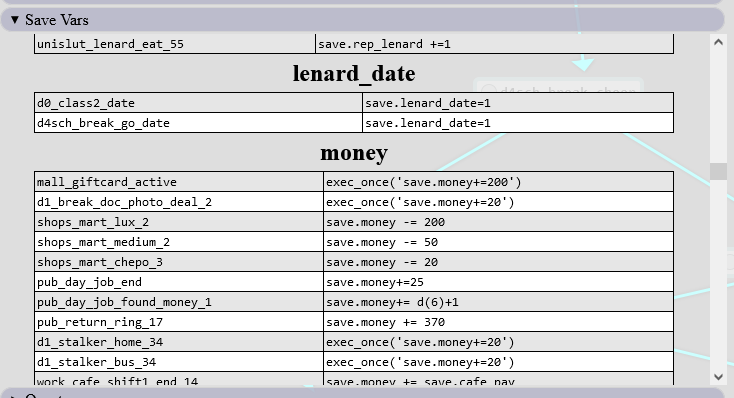Collapse the Save Vars section
The image size is (734, 398).
coord(15,20)
